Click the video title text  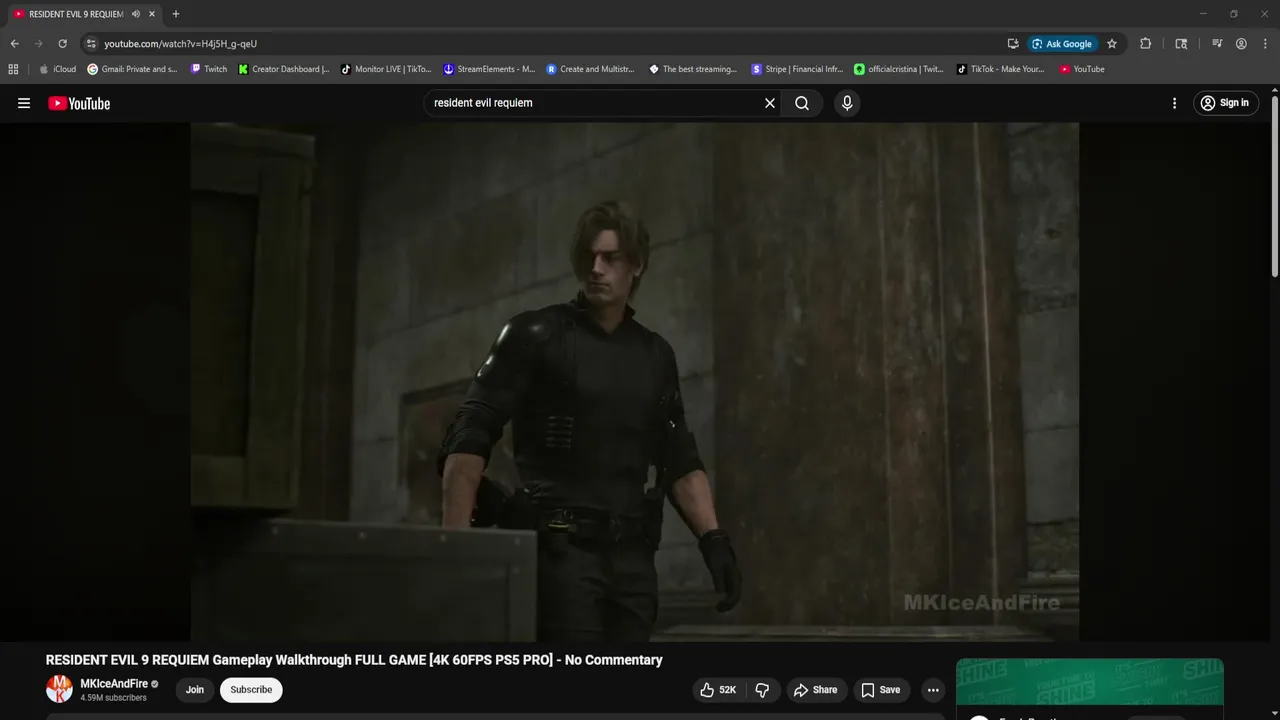click(x=354, y=660)
